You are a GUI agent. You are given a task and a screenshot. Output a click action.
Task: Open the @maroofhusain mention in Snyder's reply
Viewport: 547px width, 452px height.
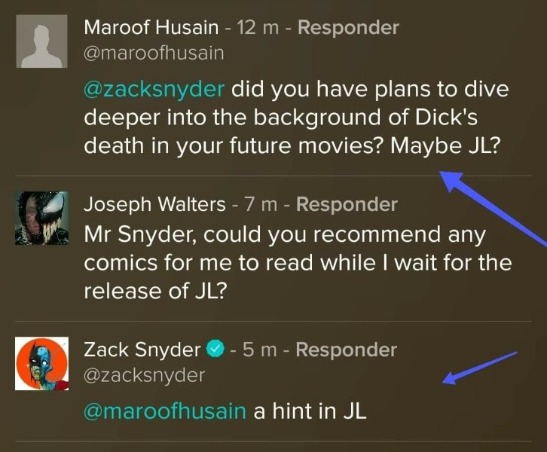(165, 411)
